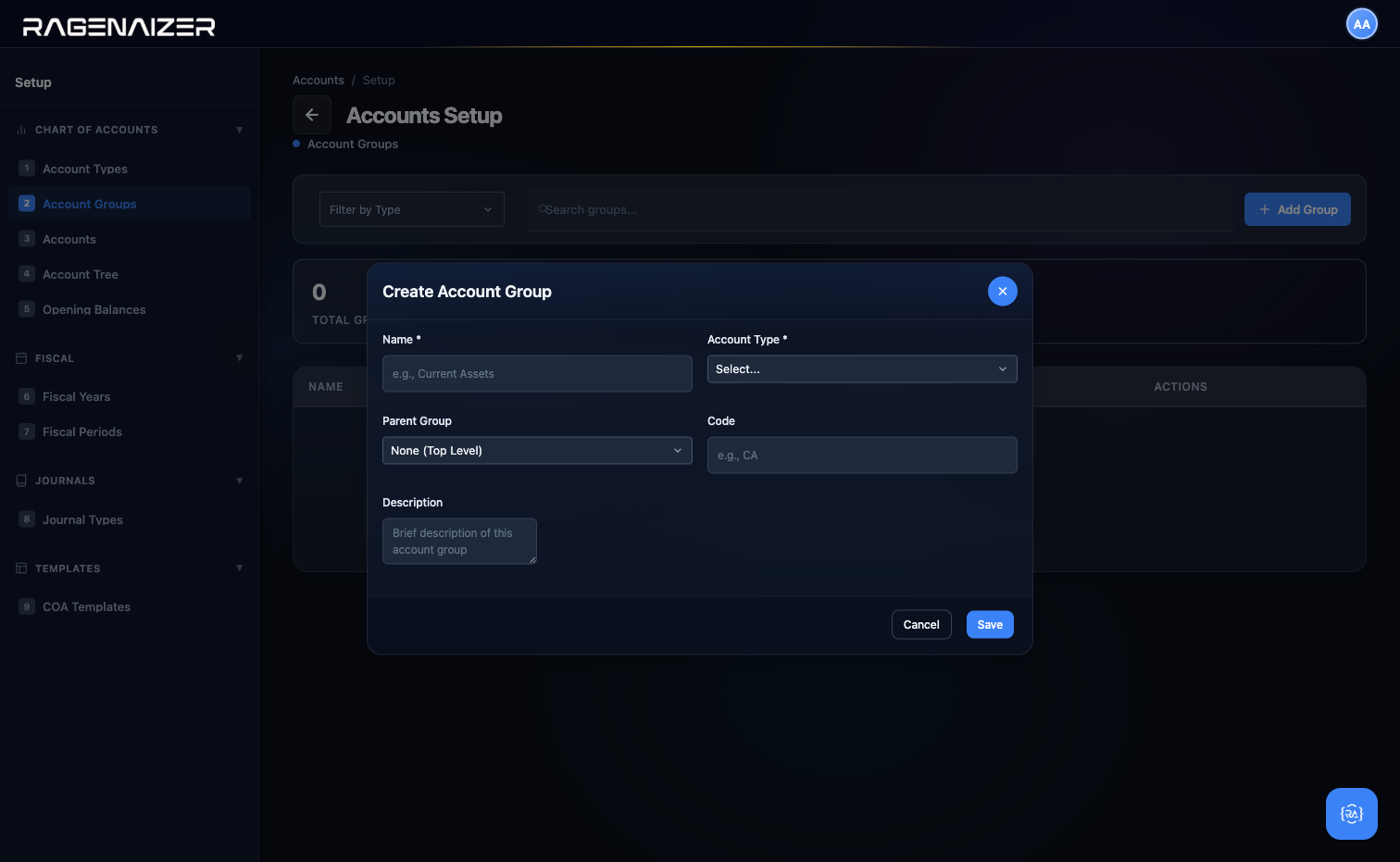This screenshot has width=1400, height=862.
Task: Click the step 1 badge for Account Types
Action: point(27,169)
